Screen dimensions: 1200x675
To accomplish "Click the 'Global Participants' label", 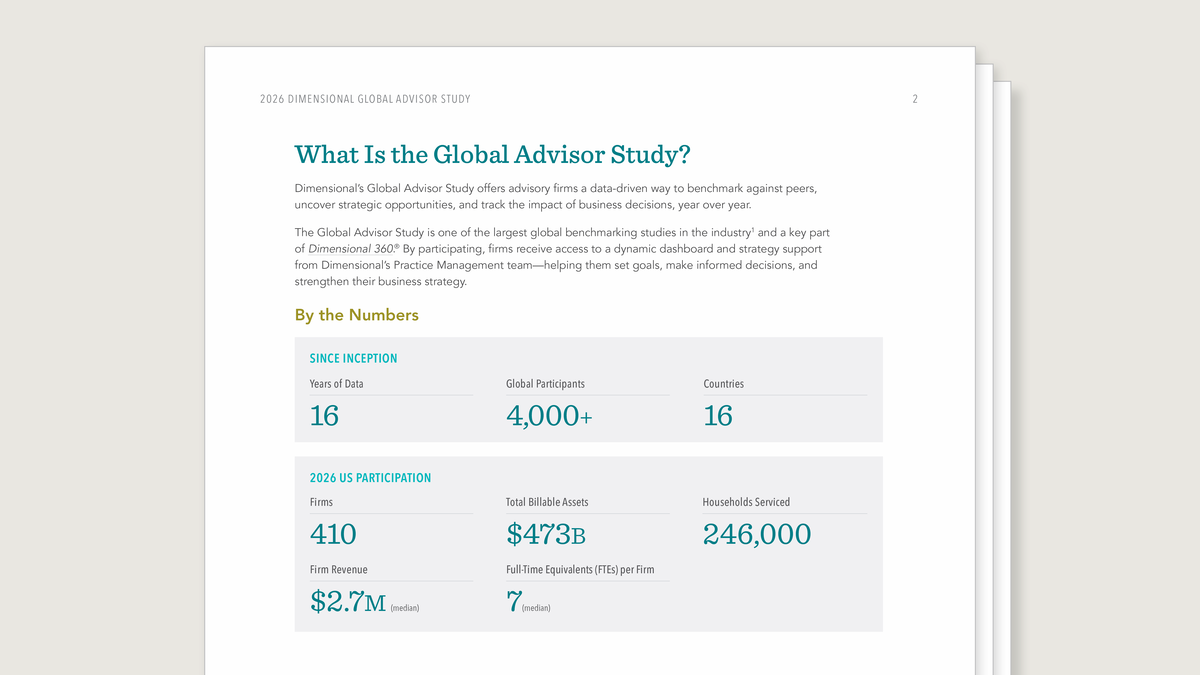I will (546, 384).
